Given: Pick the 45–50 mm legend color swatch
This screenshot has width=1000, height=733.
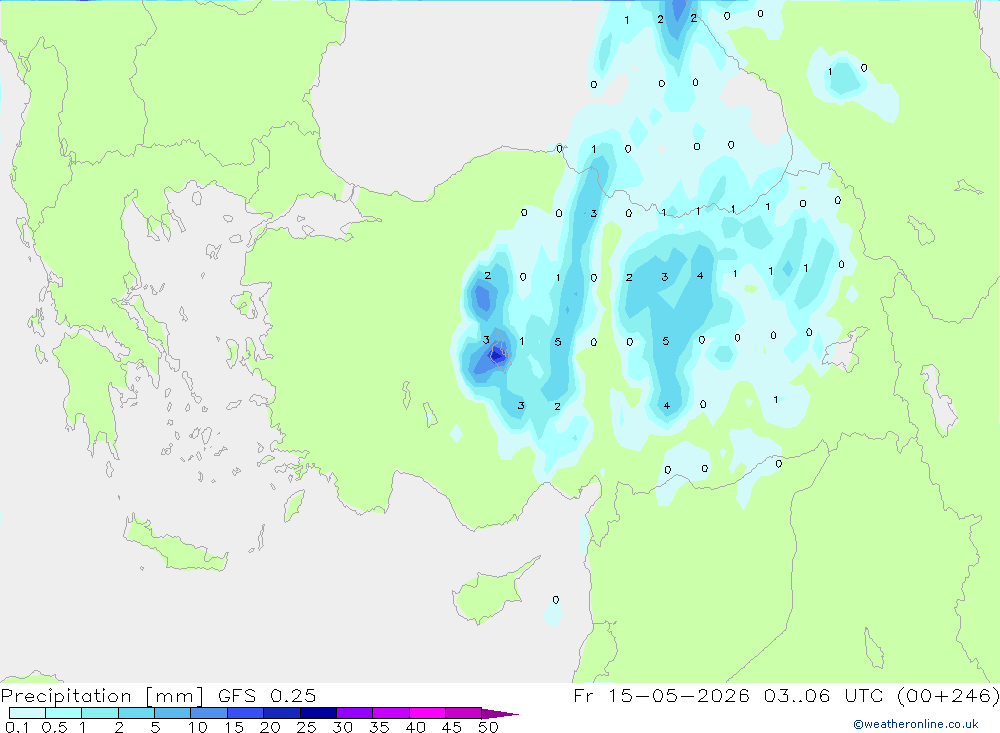Looking at the screenshot, I should 463,713.
